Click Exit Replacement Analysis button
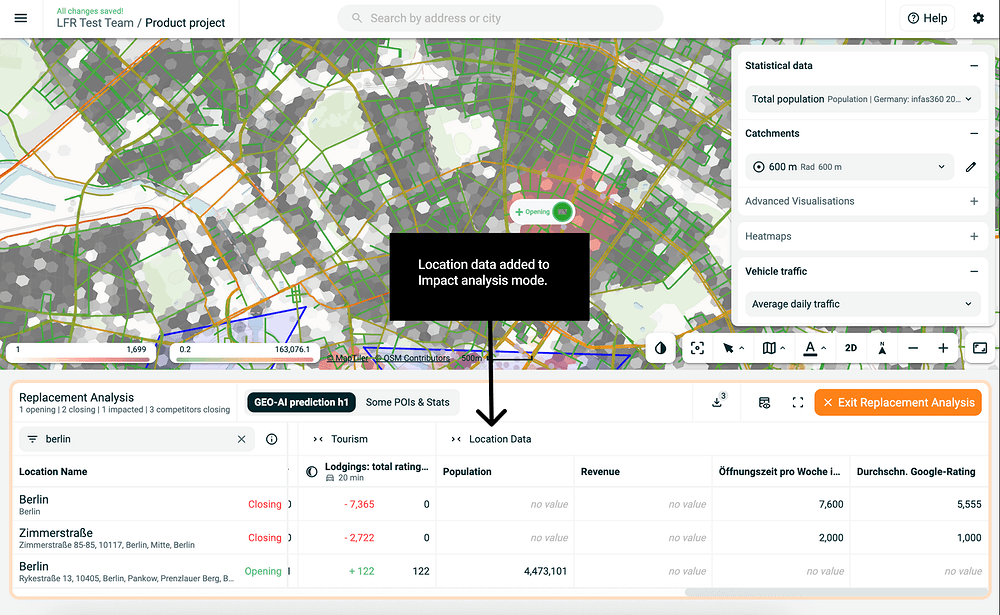1000x615 pixels. tap(898, 403)
